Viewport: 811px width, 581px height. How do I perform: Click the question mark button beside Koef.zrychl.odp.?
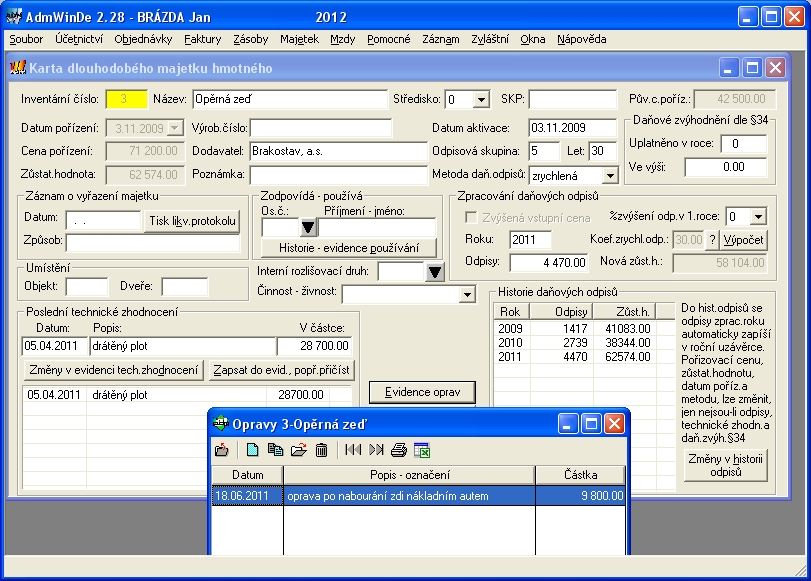click(x=712, y=240)
